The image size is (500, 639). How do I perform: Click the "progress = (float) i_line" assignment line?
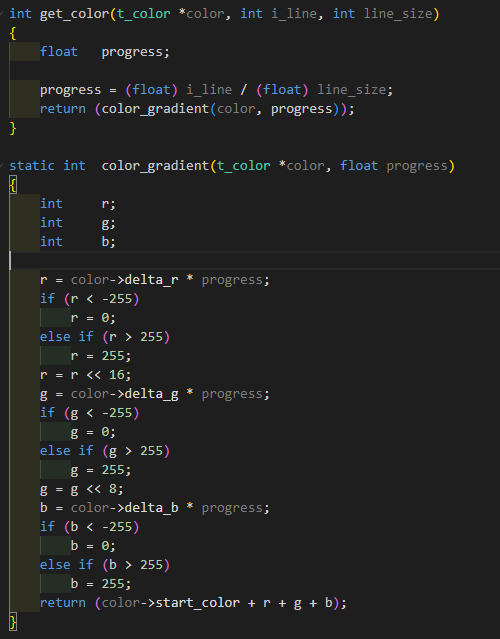(216, 90)
